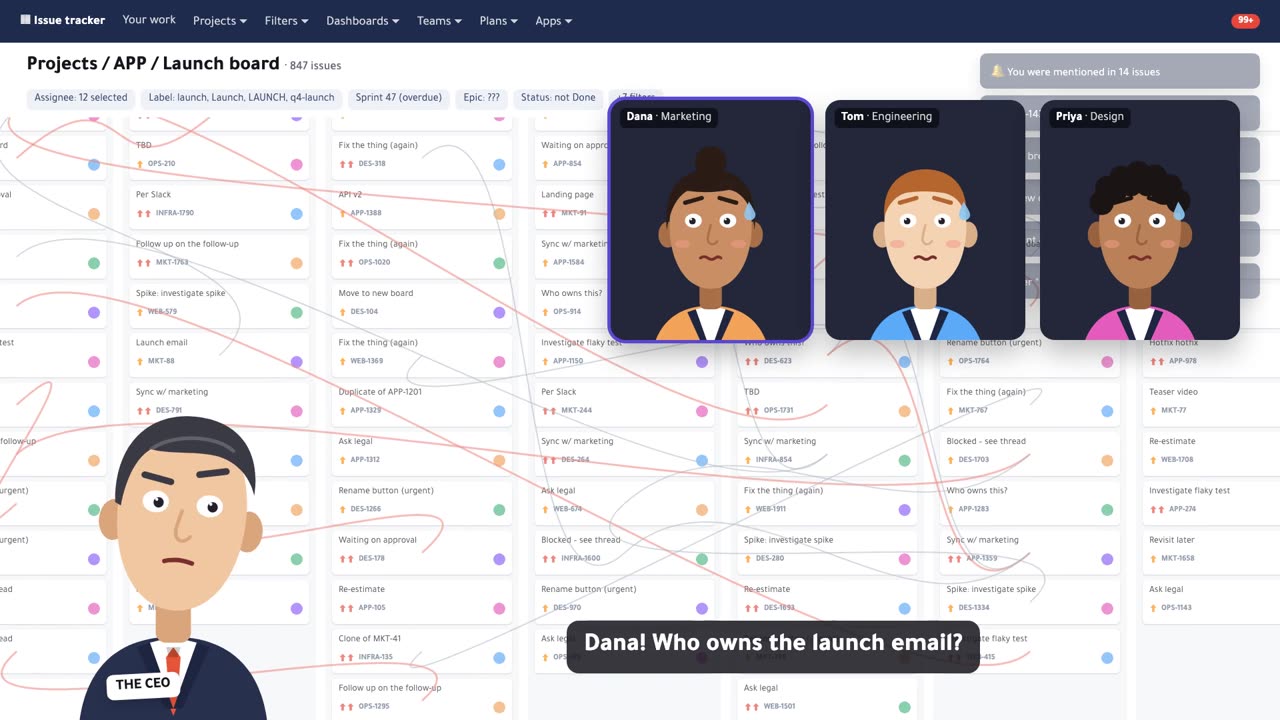Click the Projects breadcrumb in the page title
This screenshot has width=1280, height=720.
[x=64, y=63]
